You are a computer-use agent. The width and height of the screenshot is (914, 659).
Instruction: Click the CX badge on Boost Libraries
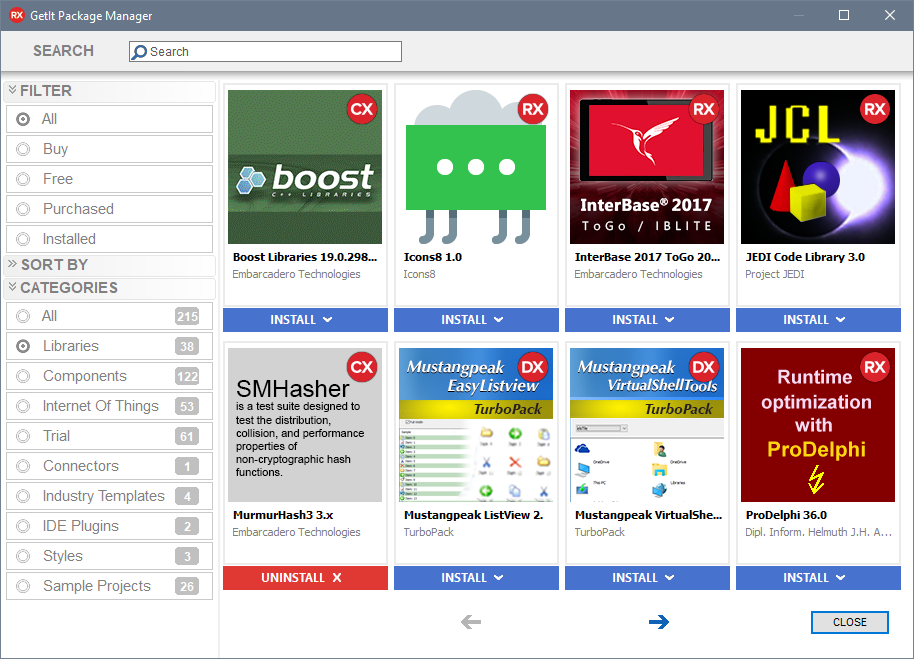362,109
